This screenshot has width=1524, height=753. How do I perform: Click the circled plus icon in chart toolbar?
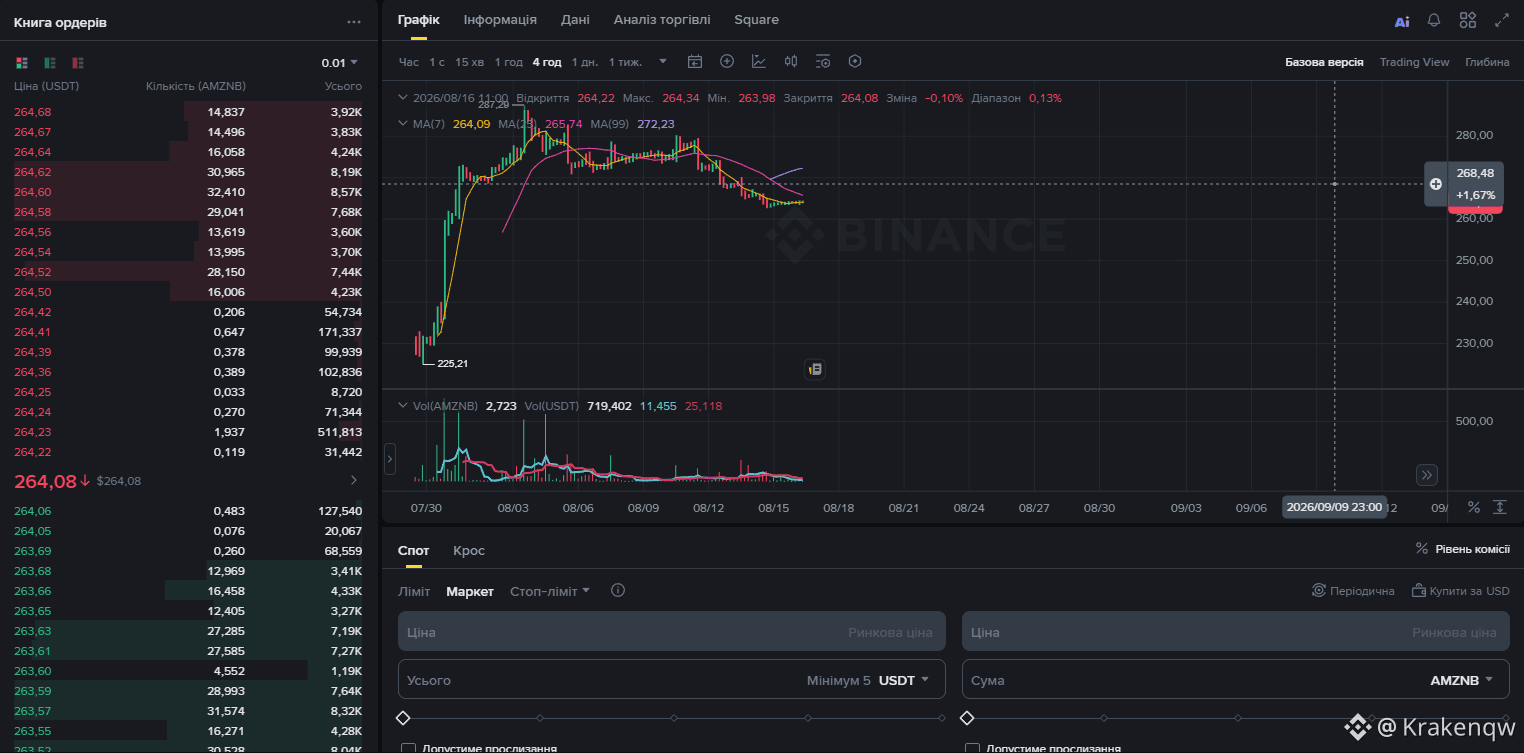pos(727,61)
